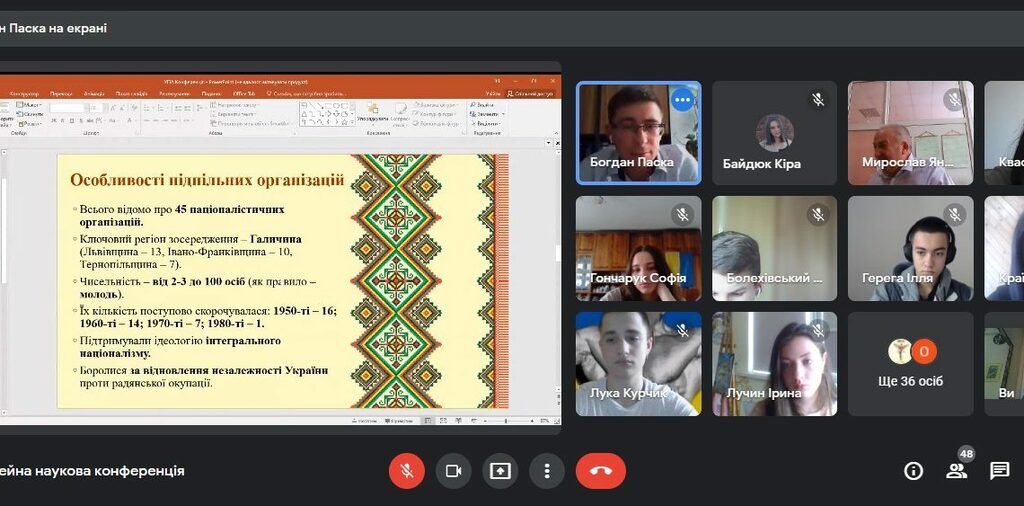1024x506 pixels.
Task: Click muted mic icon on Байдюк Кіра tile
Action: [818, 99]
